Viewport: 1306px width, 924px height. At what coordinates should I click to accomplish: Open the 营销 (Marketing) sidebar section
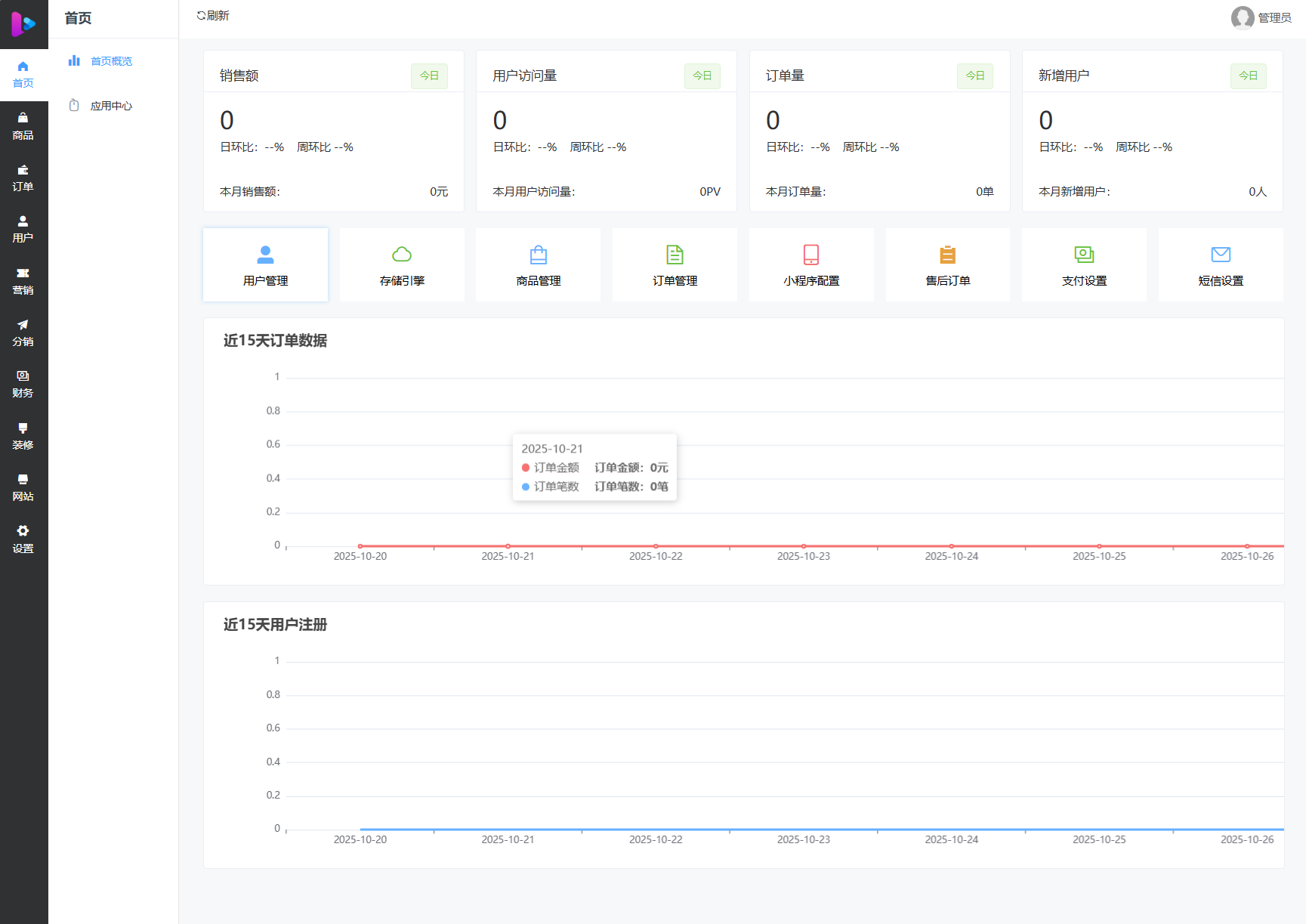23,281
